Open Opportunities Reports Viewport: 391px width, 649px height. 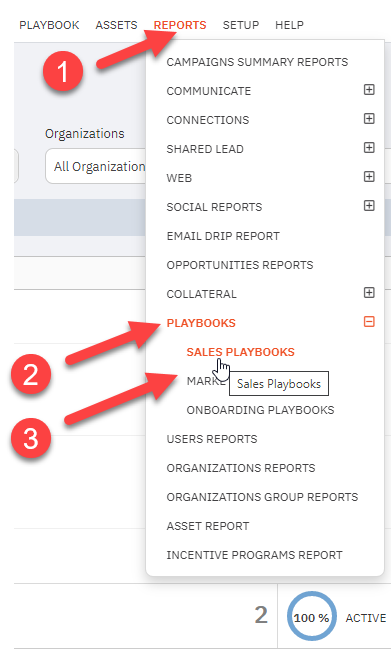coord(240,265)
